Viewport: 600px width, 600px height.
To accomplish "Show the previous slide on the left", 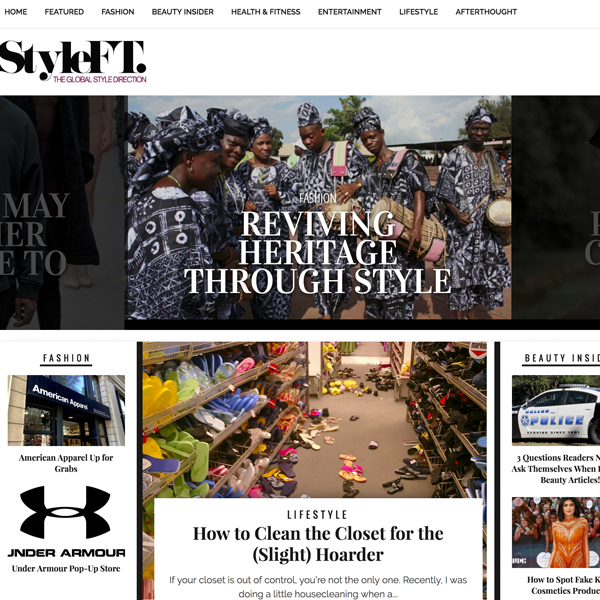I will point(61,212).
